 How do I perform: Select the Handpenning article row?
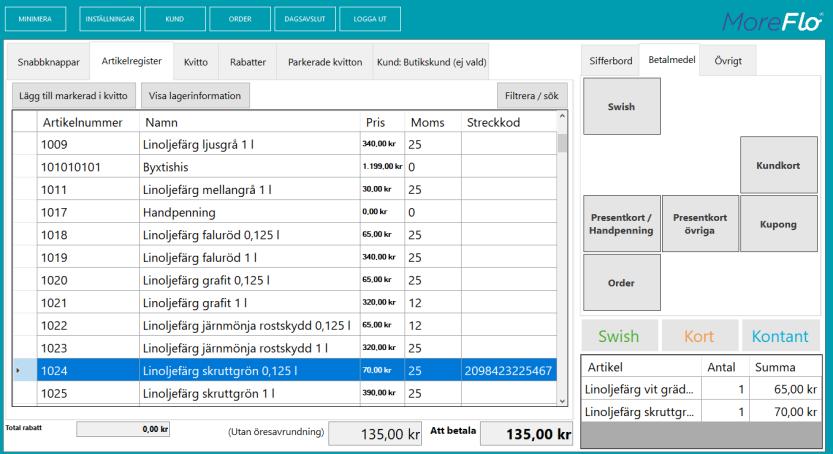pos(285,212)
